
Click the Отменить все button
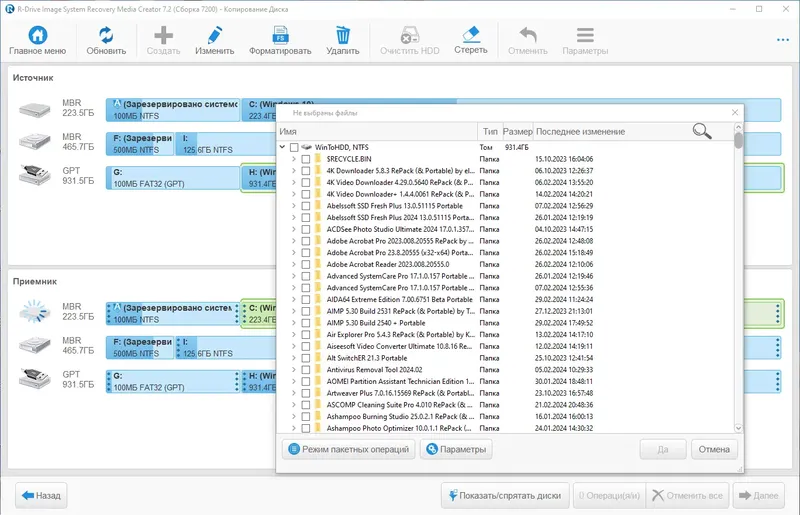click(x=687, y=495)
